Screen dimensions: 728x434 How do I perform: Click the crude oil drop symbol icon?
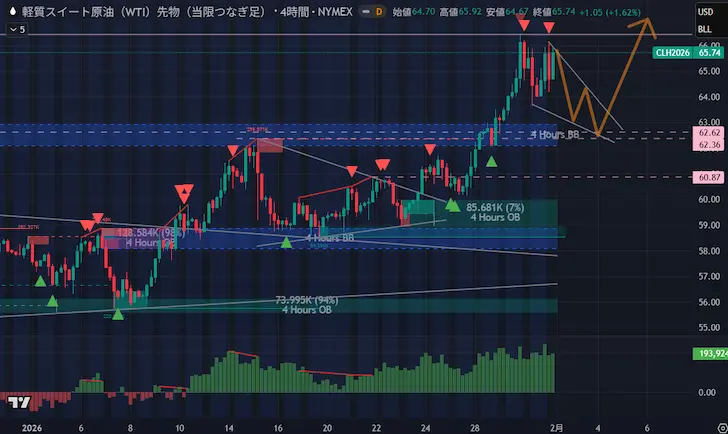pyautogui.click(x=12, y=12)
